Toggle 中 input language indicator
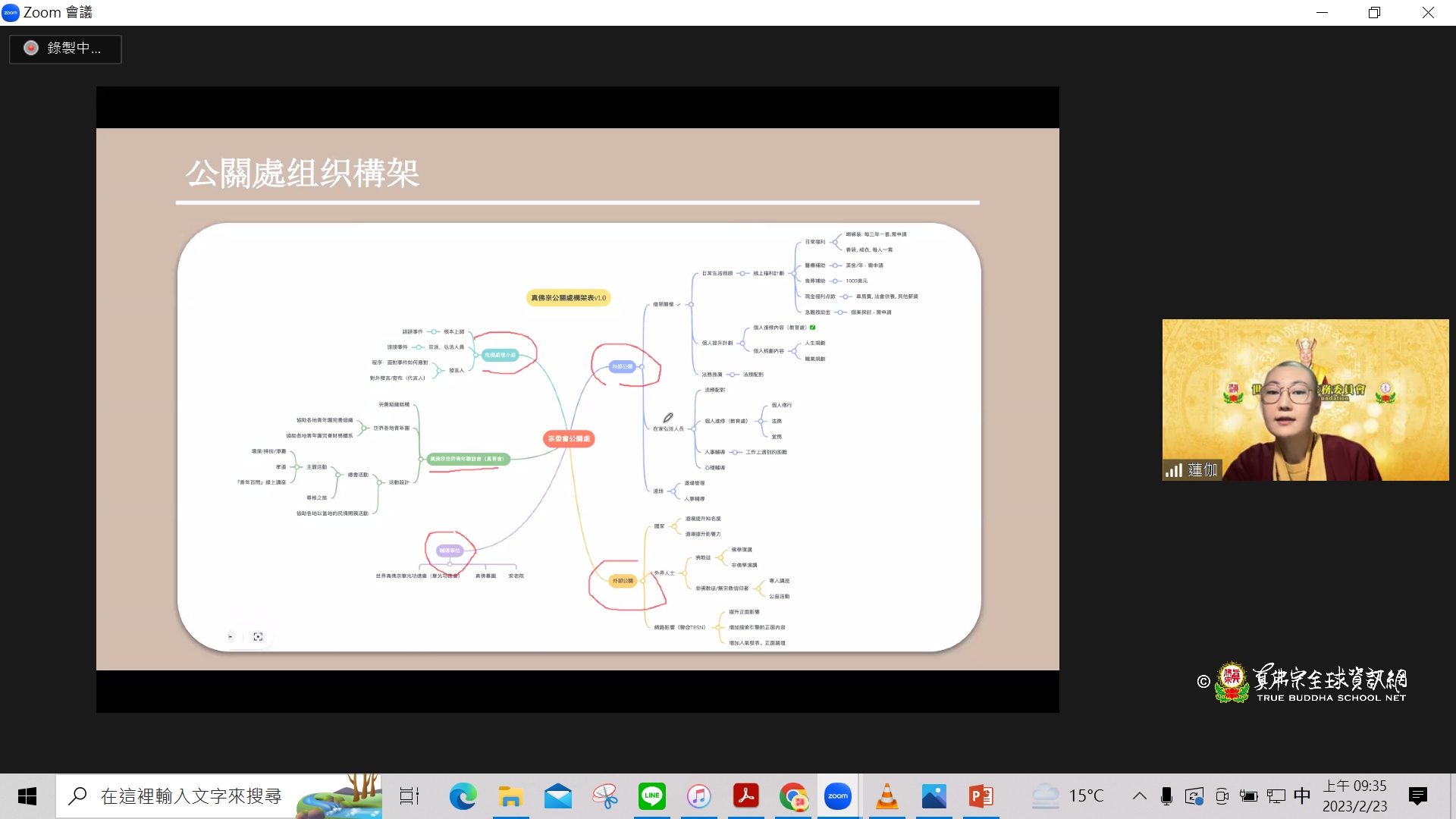 pyautogui.click(x=1302, y=796)
